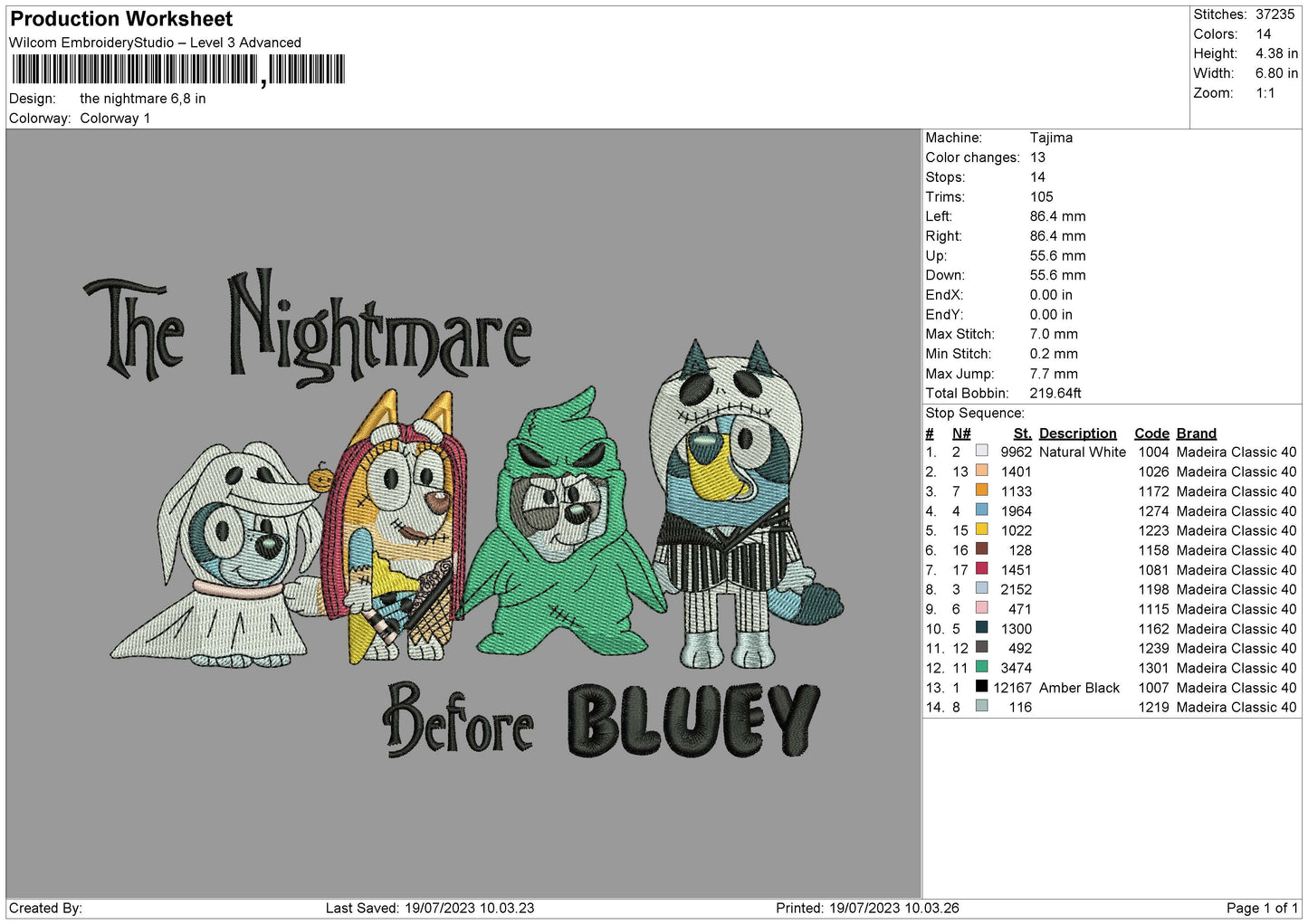The image size is (1308, 924).
Task: Pick the yellow swatch for code 1223
Action: pos(981,529)
